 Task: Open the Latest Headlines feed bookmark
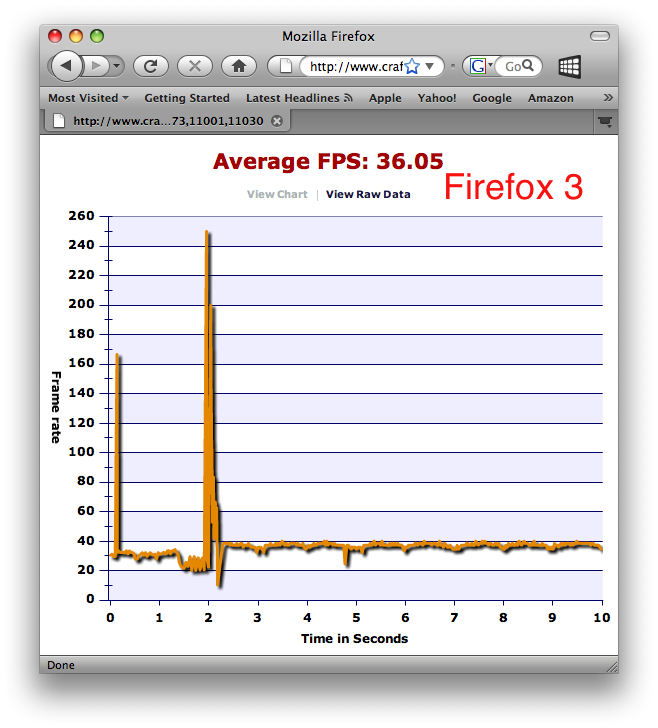click(x=299, y=98)
